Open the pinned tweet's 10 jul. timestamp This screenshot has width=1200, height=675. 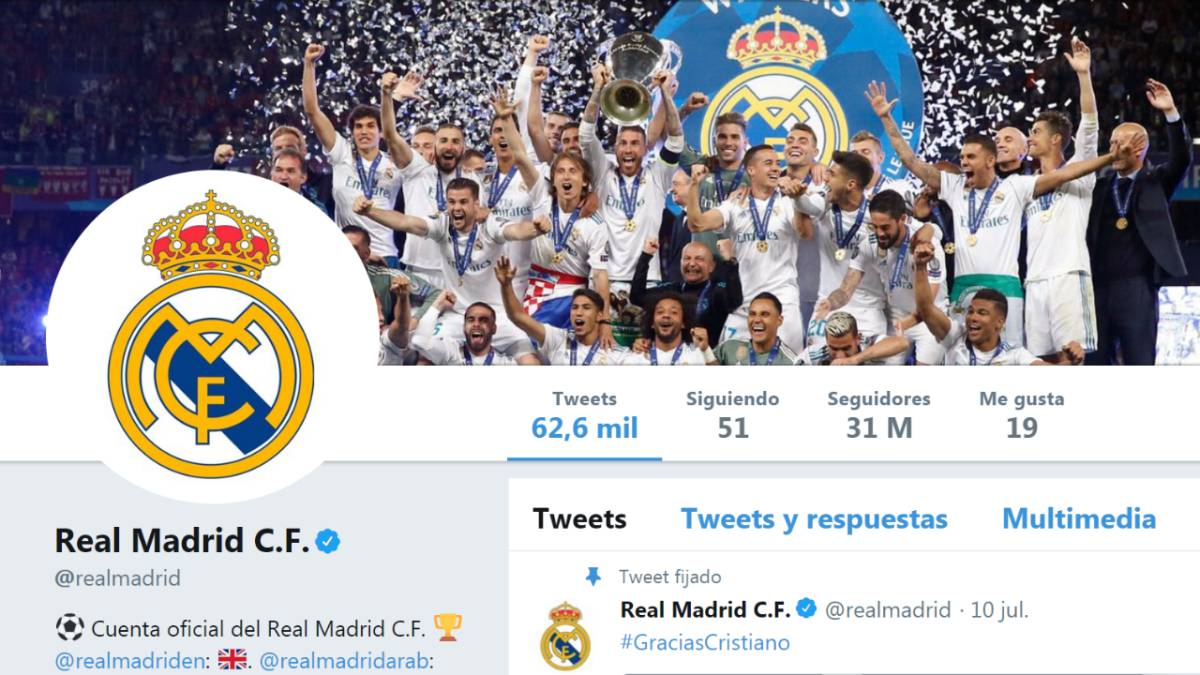[x=999, y=610]
